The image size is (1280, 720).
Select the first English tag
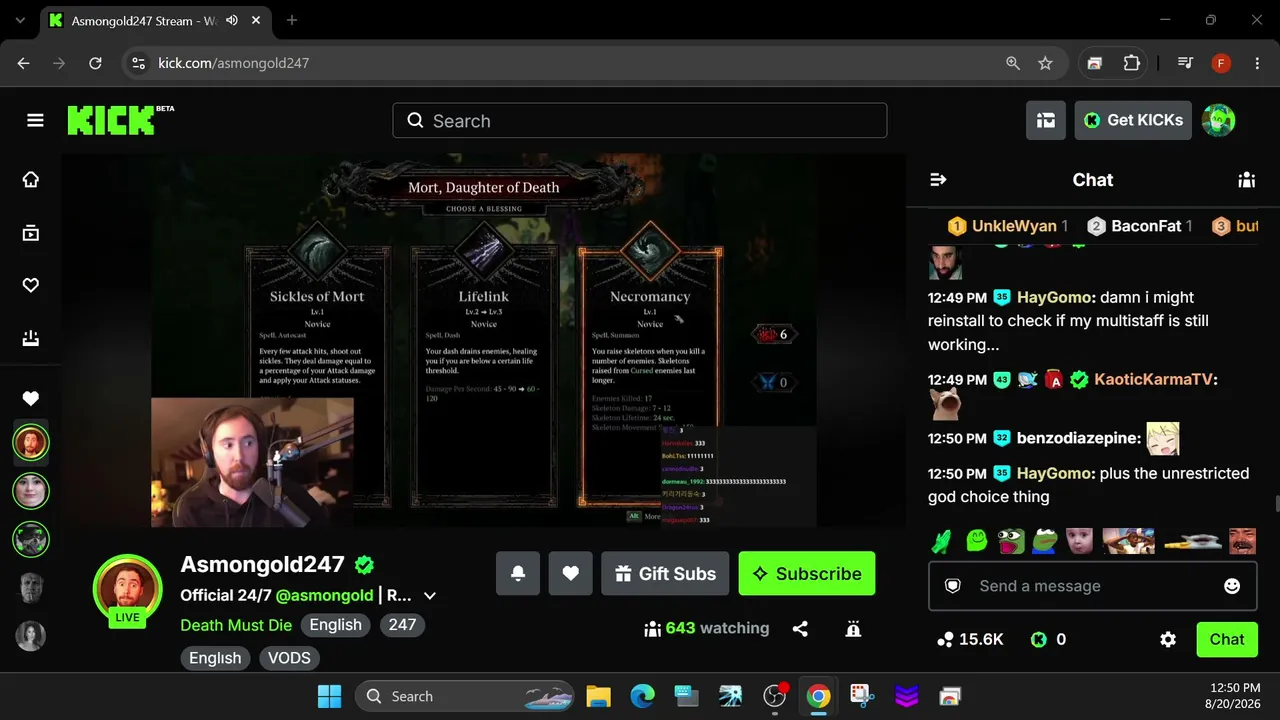pos(335,625)
